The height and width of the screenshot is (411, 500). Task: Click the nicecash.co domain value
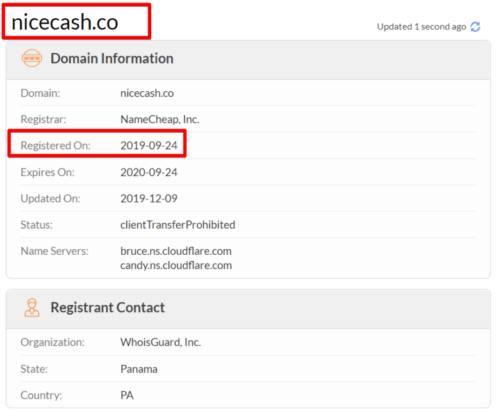coord(147,93)
